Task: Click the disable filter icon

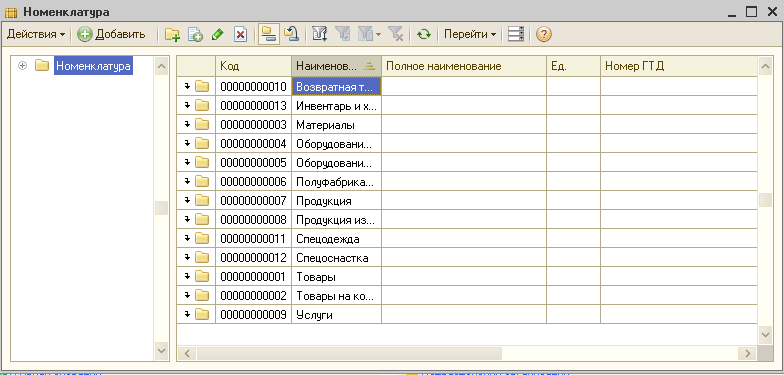Action: click(x=396, y=34)
